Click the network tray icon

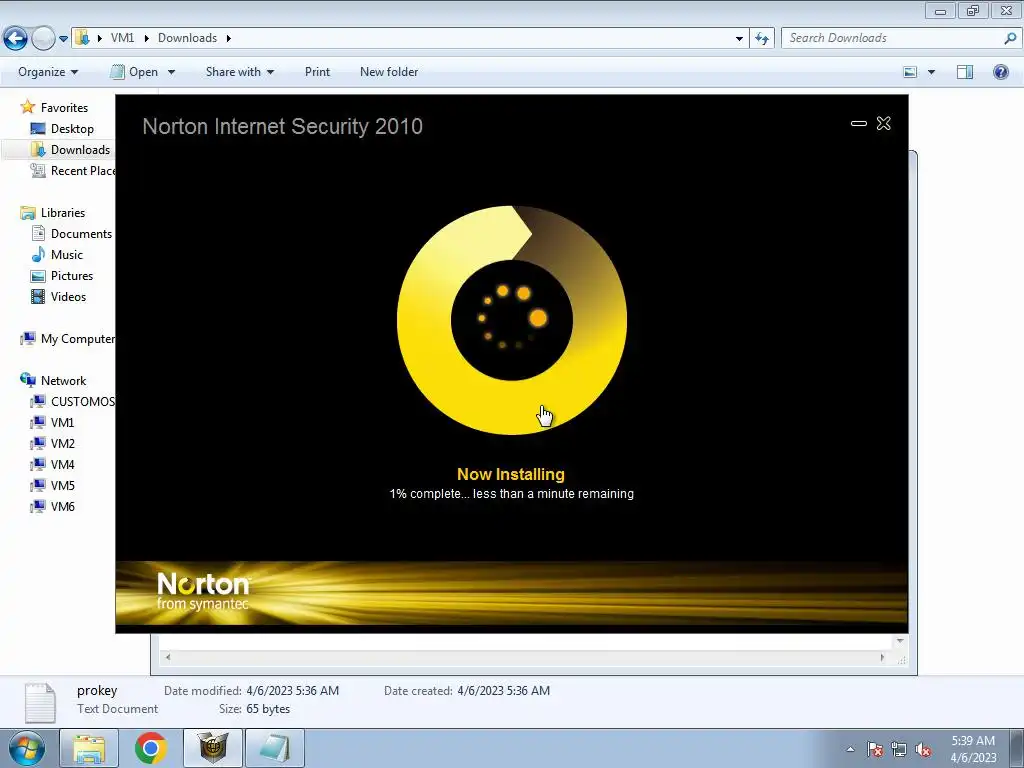[899, 749]
